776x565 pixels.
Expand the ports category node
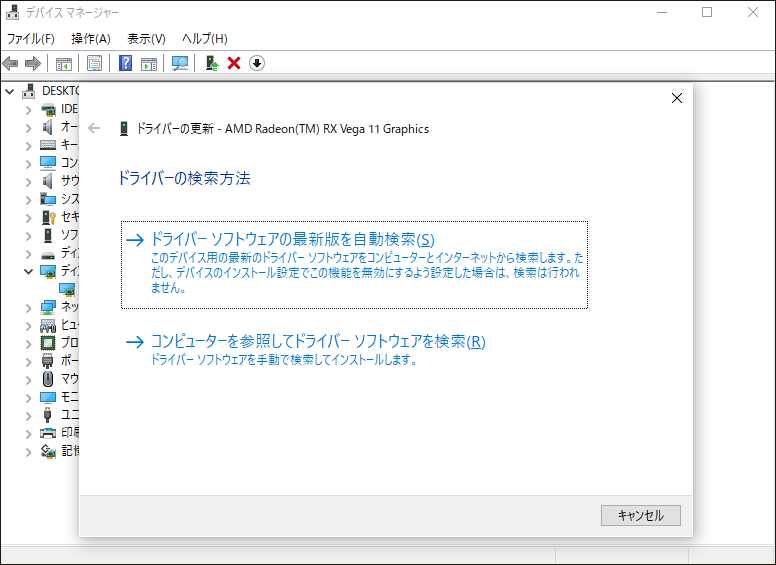tap(29, 362)
